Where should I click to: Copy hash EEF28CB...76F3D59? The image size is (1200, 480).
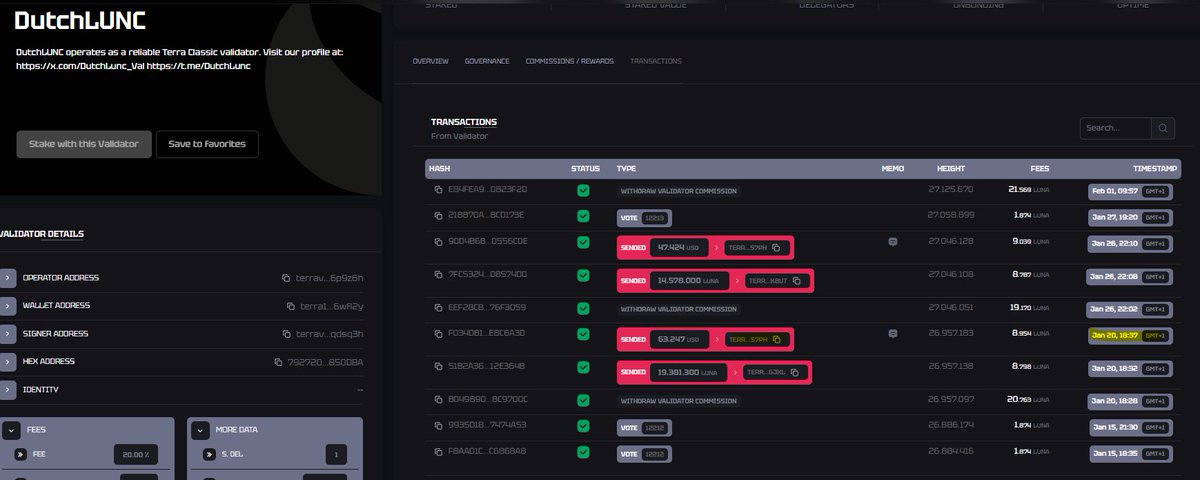point(438,307)
